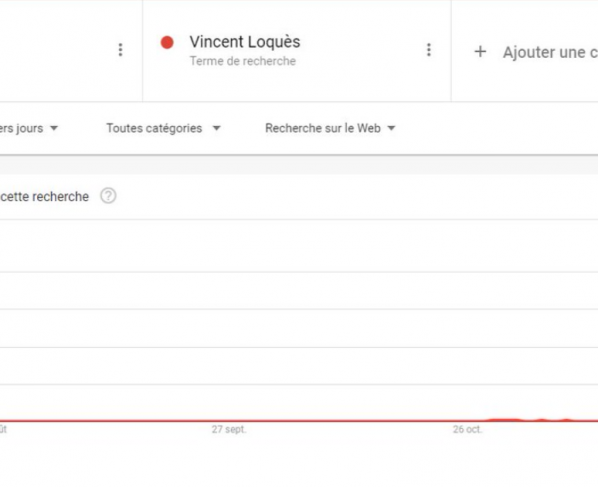Click the arrow next to 'jours' period
Screen dimensions: 598x487
(54, 128)
